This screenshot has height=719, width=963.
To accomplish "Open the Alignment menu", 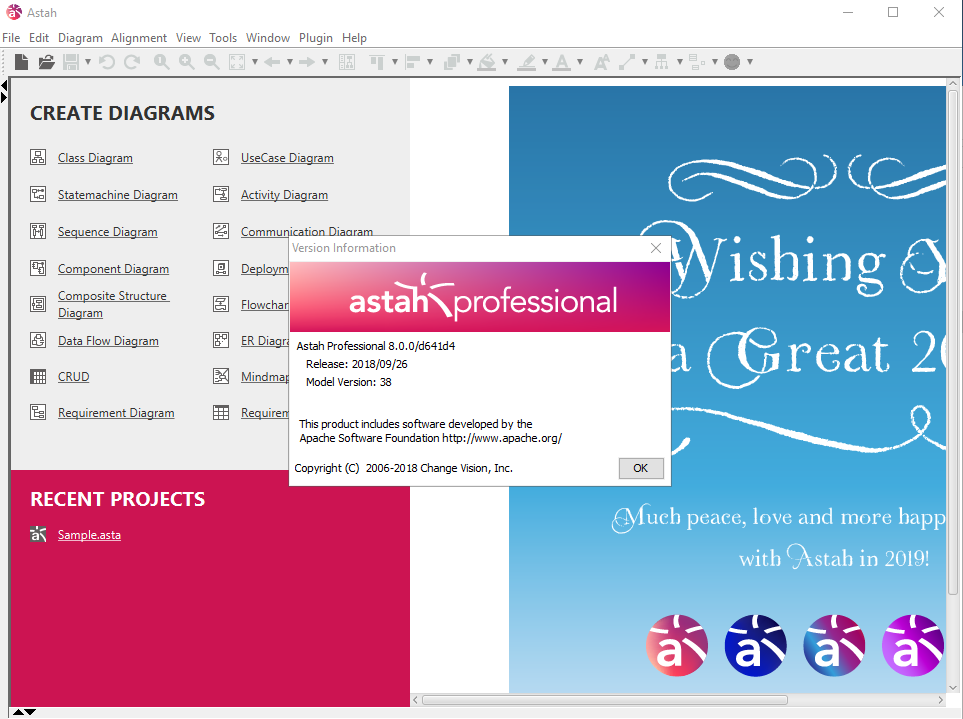I will click(139, 37).
